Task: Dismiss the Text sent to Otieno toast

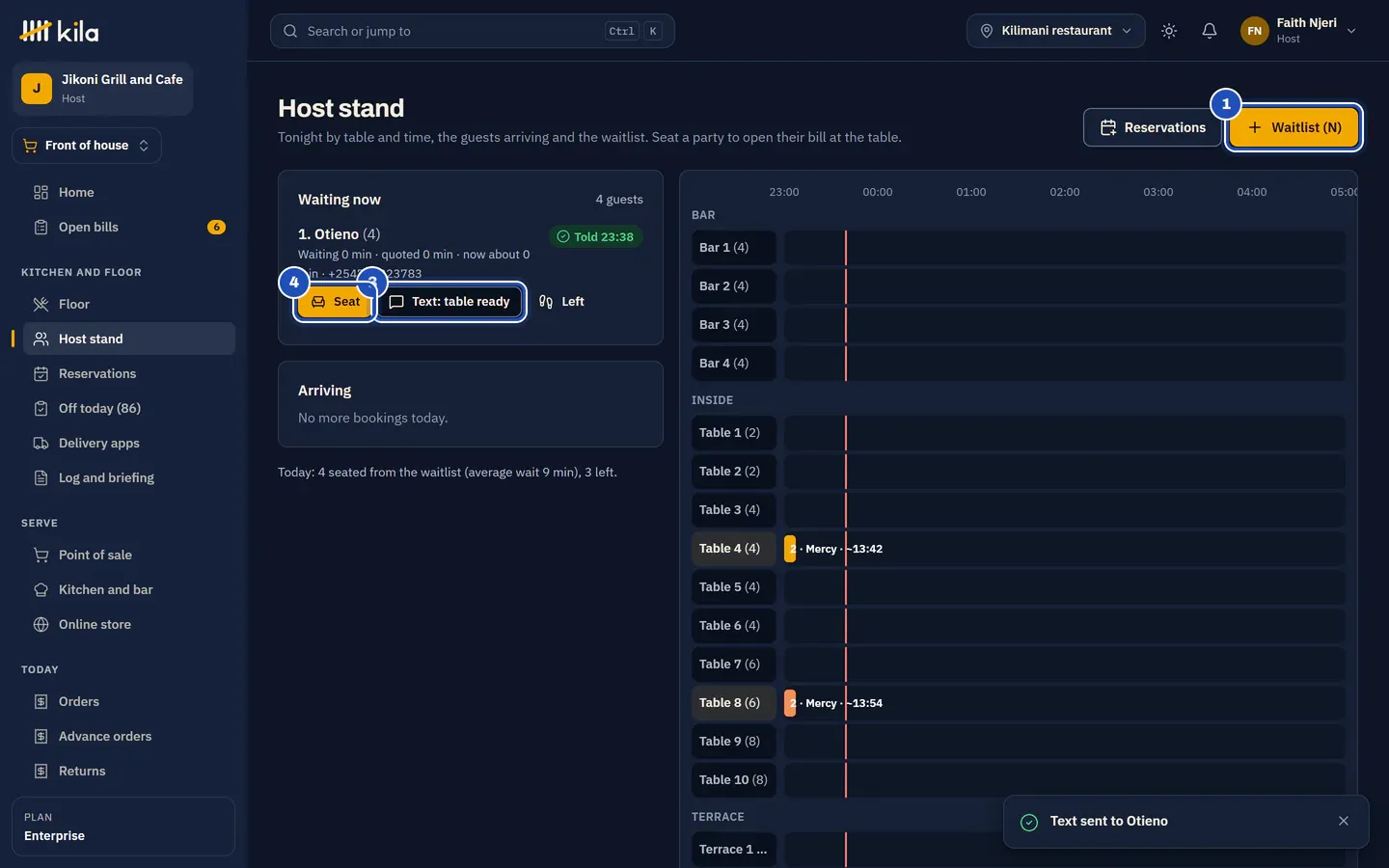Action: coord(1344,821)
